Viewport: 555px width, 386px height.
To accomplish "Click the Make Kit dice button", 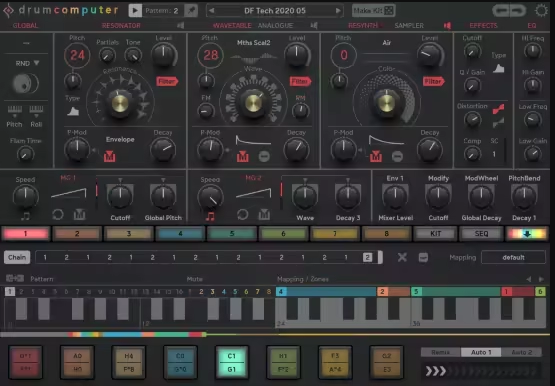I will 374,11.
